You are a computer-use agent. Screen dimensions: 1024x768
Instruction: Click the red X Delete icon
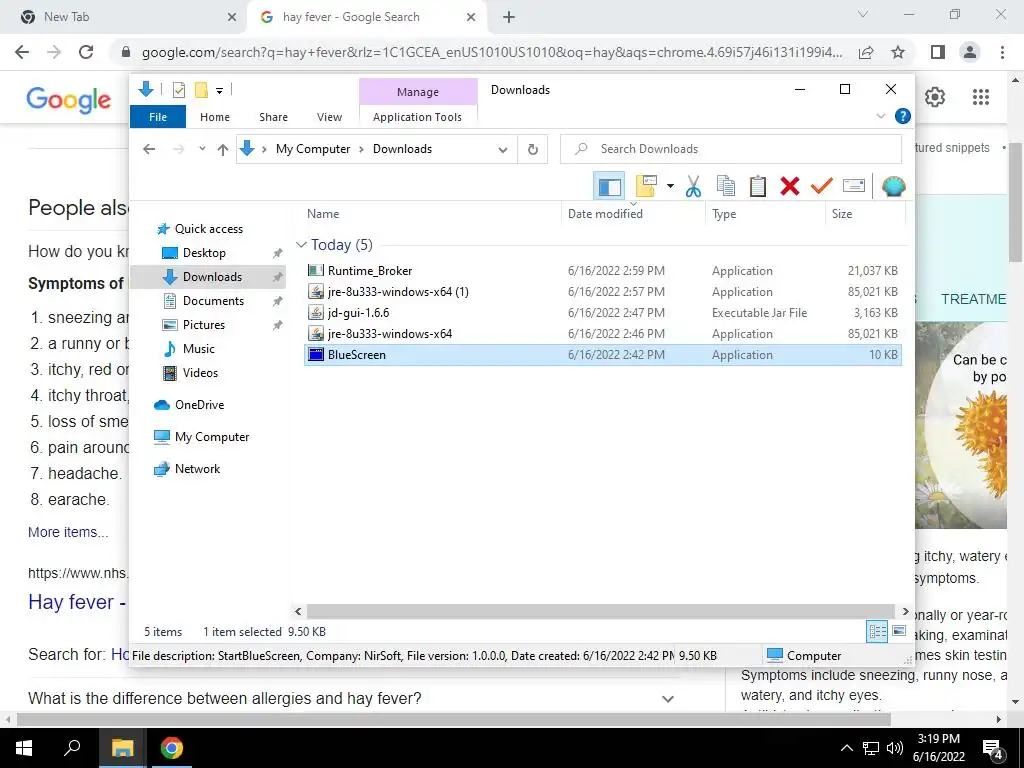790,187
